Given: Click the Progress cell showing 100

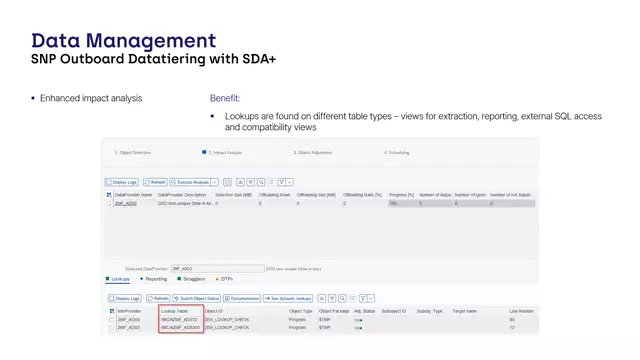Looking at the screenshot, I should coord(402,203).
